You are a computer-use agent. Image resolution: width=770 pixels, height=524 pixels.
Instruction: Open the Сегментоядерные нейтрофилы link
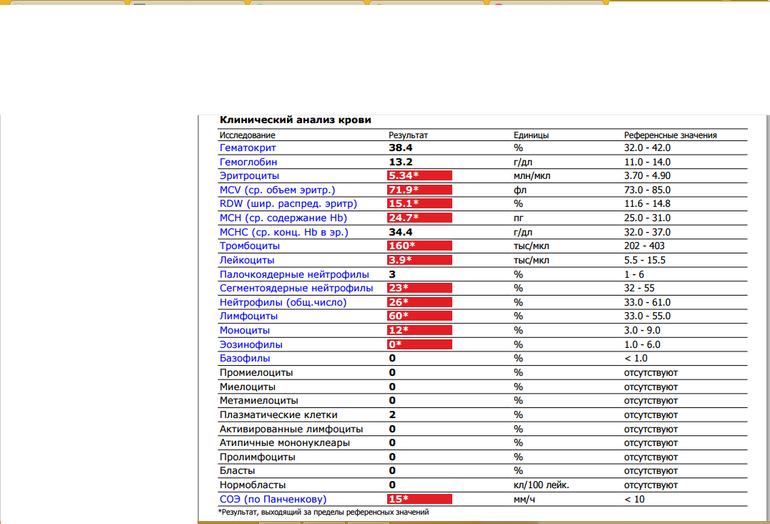[296, 287]
